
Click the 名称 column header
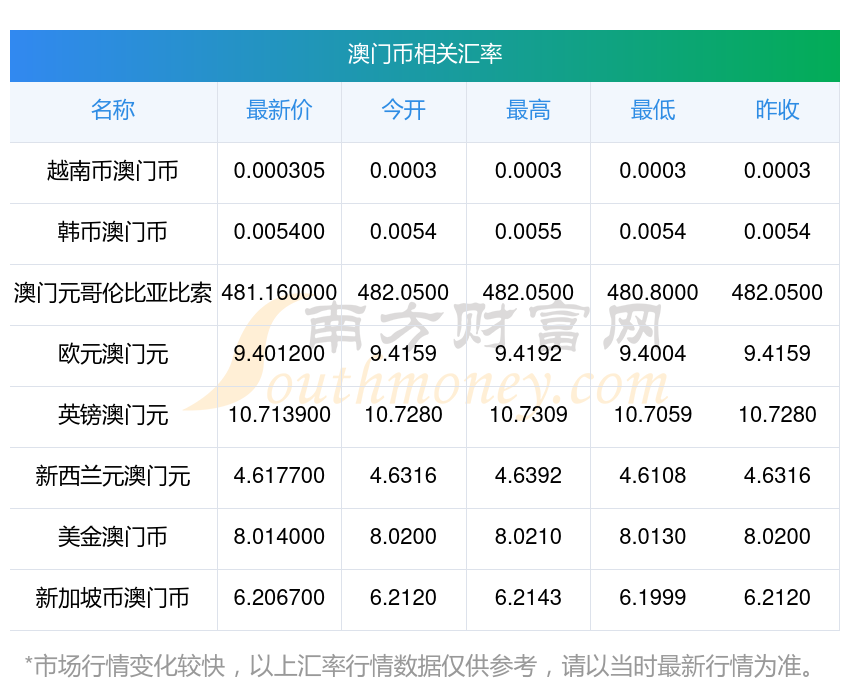tap(113, 110)
